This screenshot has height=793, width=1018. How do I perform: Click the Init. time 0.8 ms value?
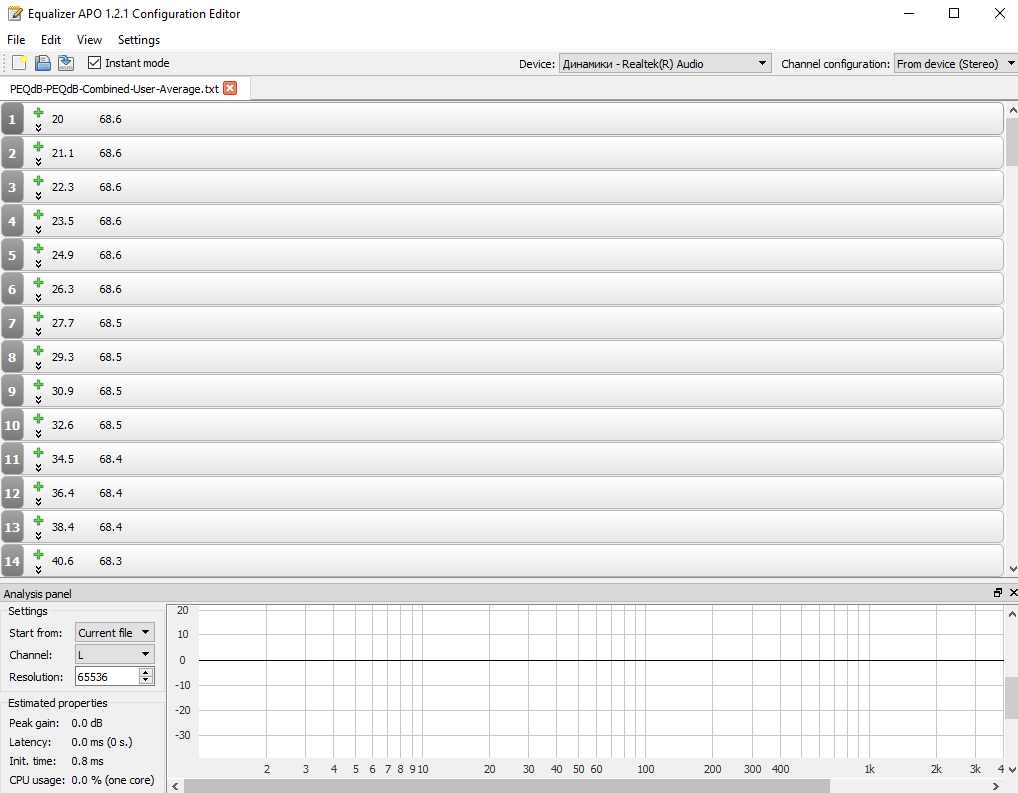coord(88,761)
